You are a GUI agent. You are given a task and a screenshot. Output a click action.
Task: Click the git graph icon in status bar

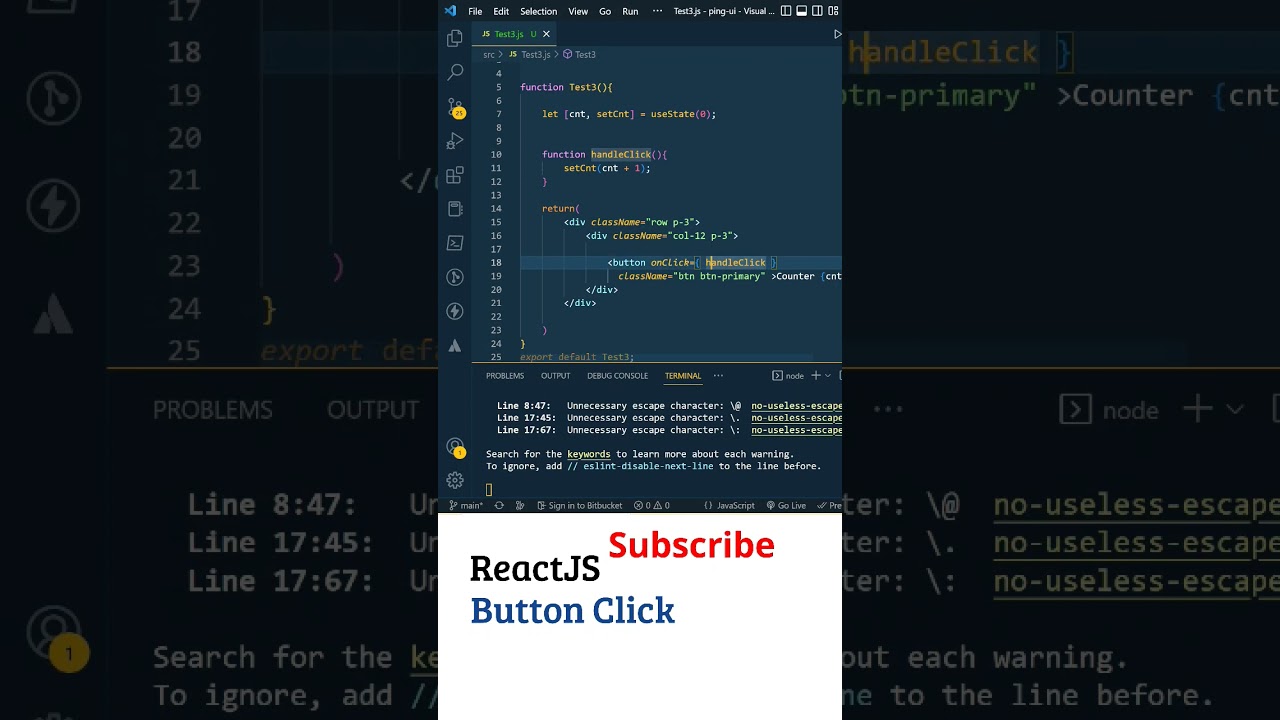click(519, 506)
